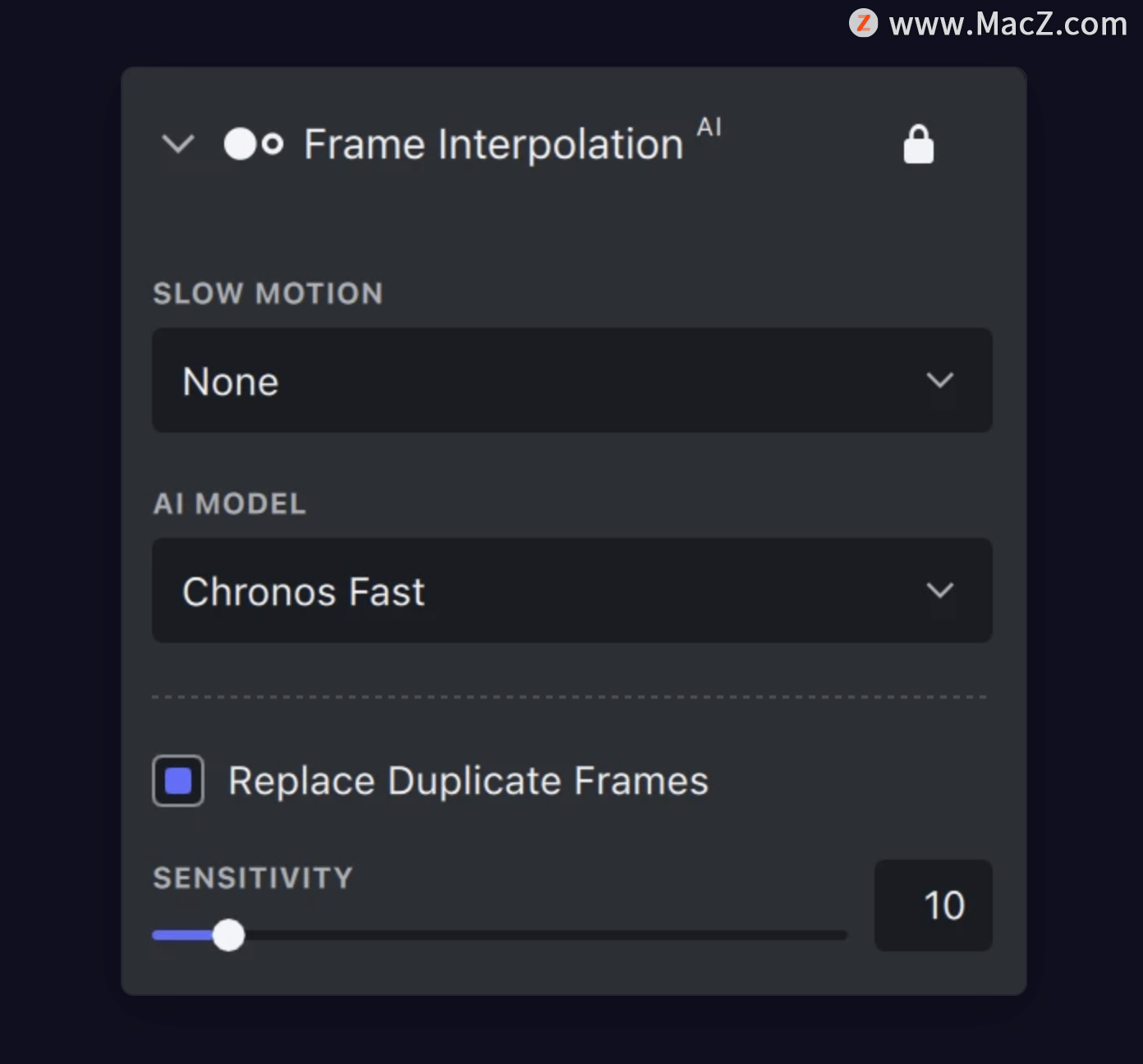
Task: Click the Slow Motion dropdown arrow
Action: 940,380
